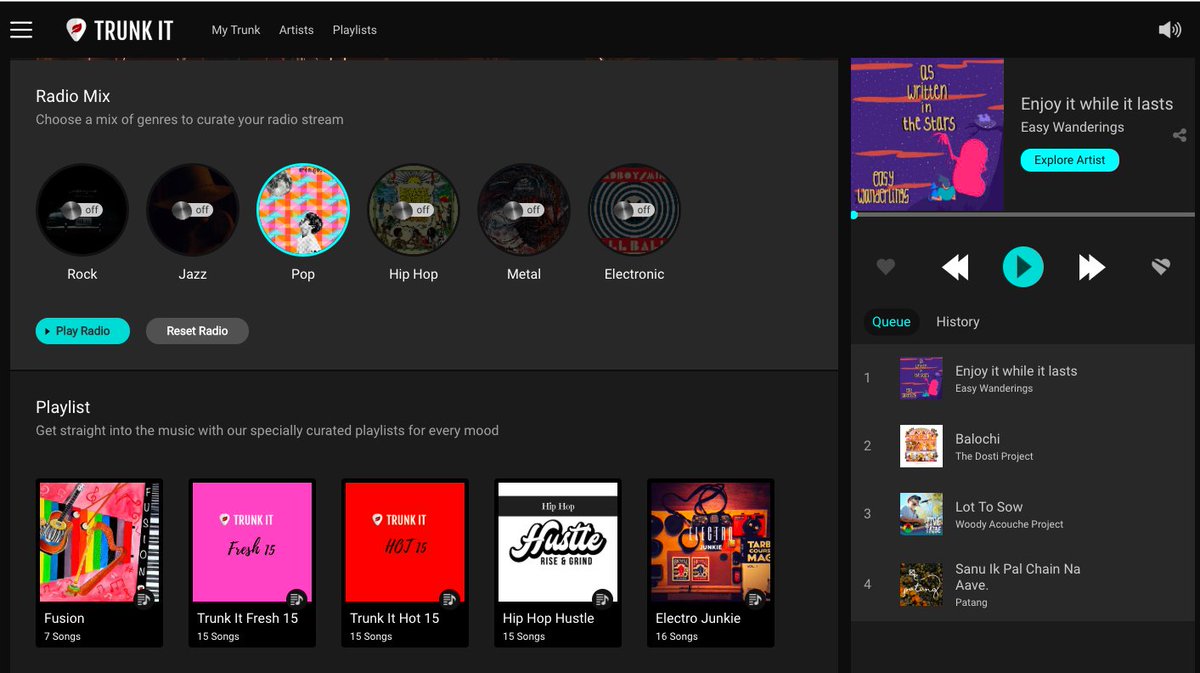This screenshot has width=1200, height=673.
Task: Go to Artists page
Action: tap(296, 30)
